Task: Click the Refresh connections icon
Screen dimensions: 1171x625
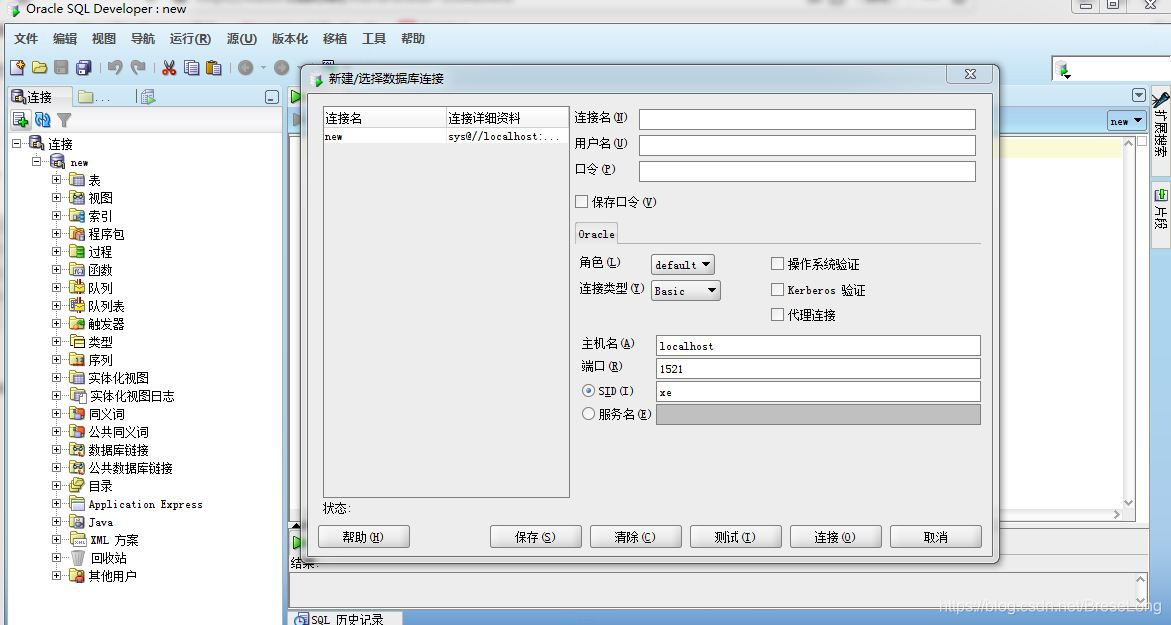Action: 43,119
